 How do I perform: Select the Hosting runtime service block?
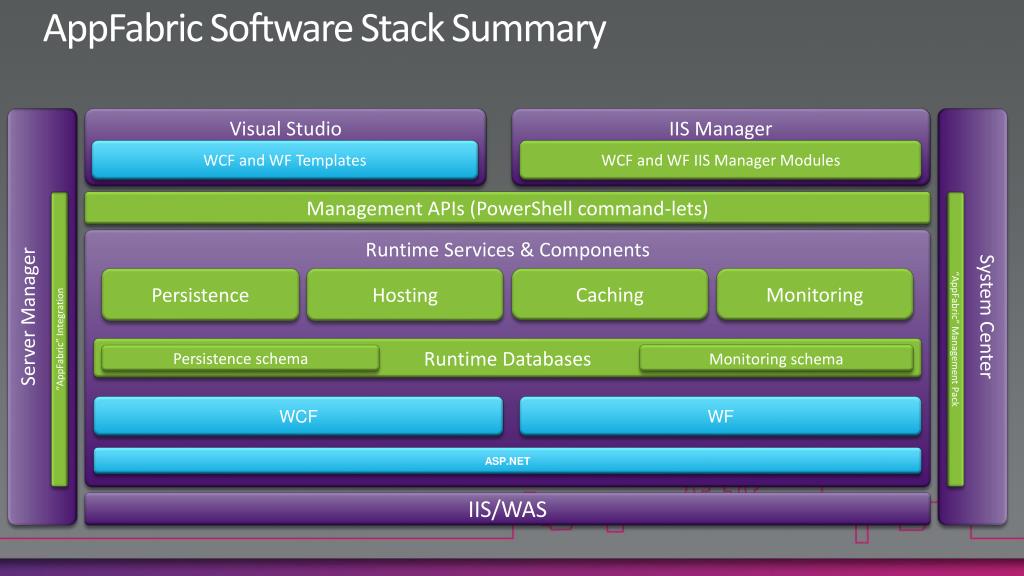tap(404, 295)
